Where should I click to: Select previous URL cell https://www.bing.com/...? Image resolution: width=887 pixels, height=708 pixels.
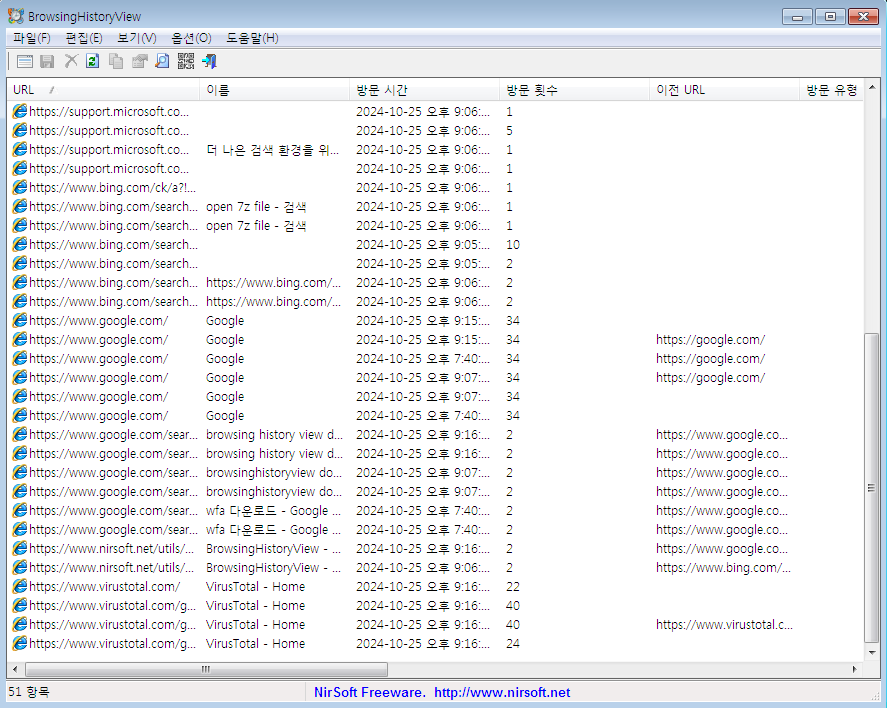point(724,567)
